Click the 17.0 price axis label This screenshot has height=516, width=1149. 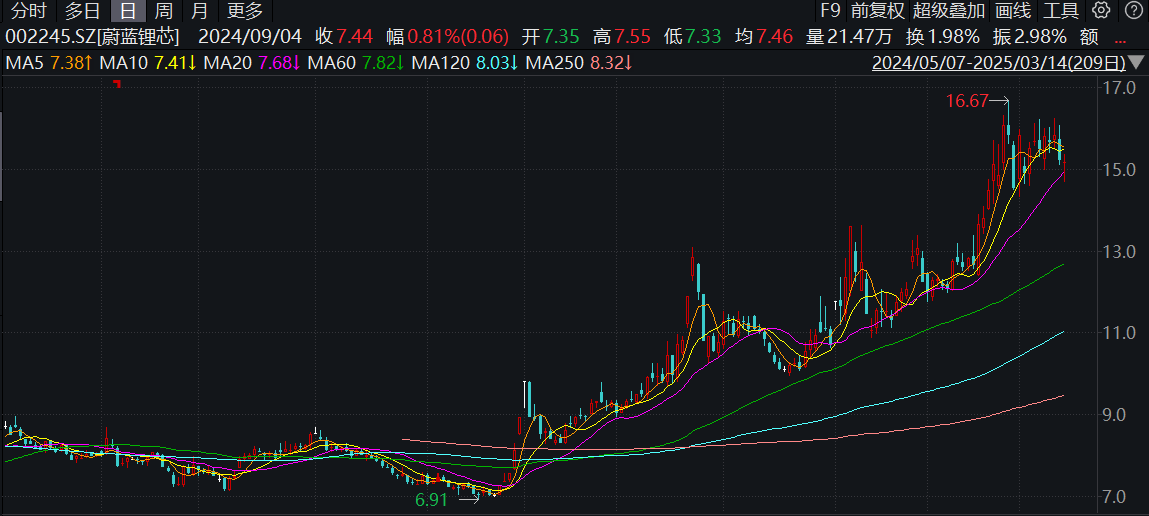click(x=1118, y=88)
